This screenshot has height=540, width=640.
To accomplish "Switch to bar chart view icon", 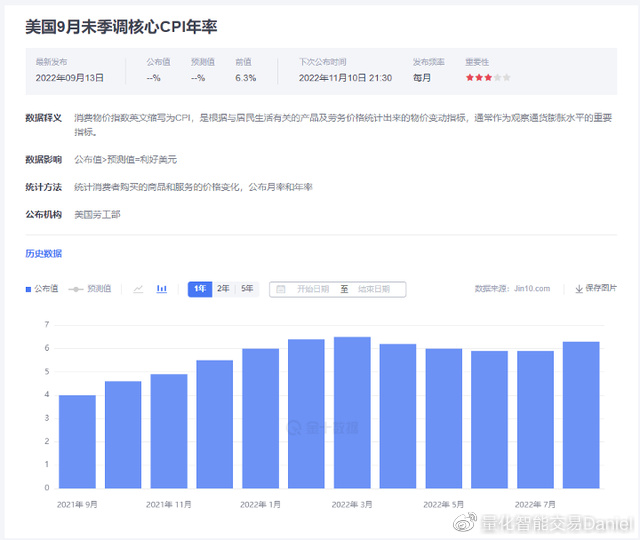I will point(162,289).
